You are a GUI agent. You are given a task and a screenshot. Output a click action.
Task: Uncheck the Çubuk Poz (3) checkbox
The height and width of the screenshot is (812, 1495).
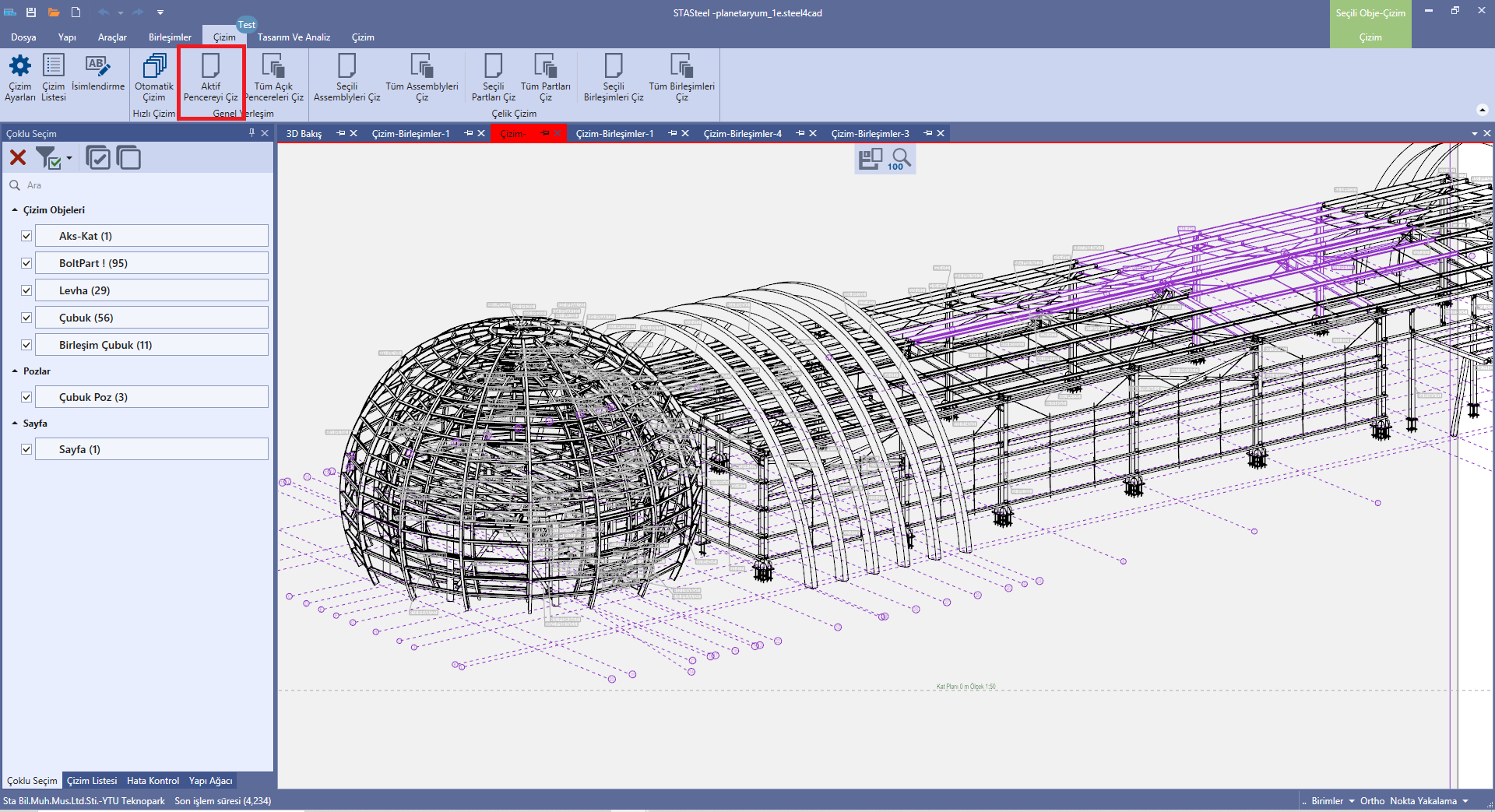point(26,397)
